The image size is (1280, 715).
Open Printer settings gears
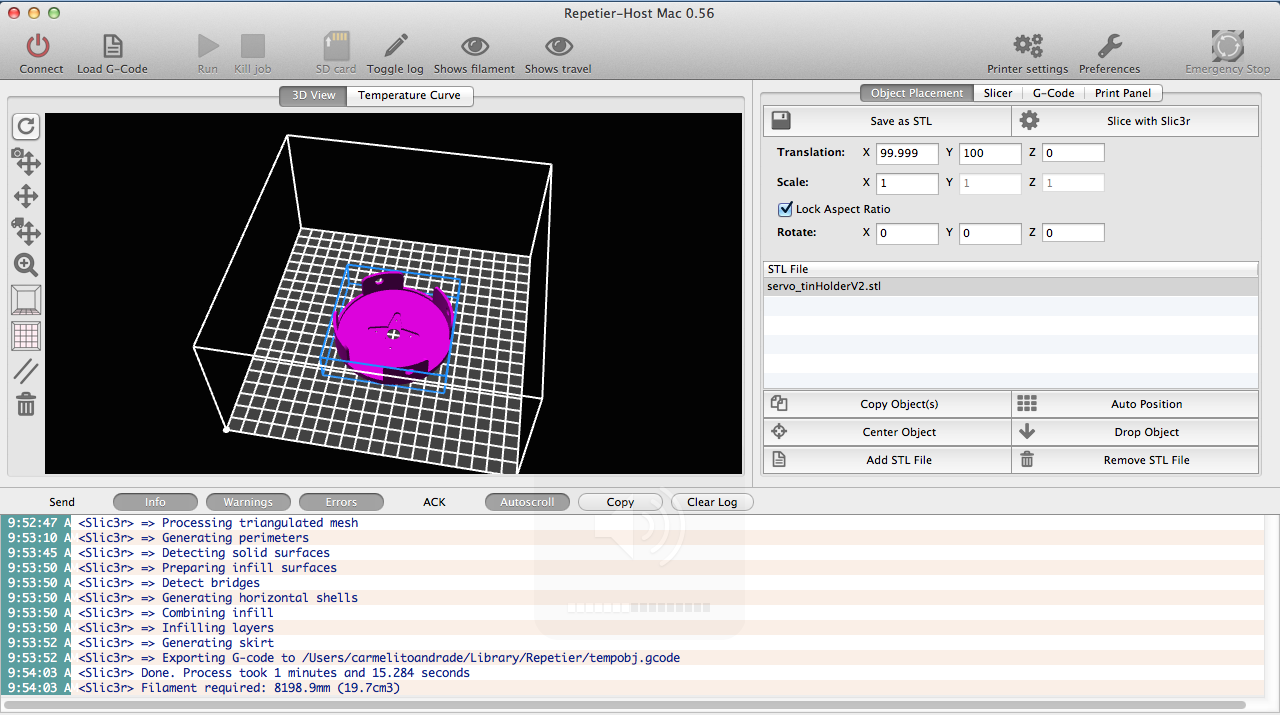point(1028,46)
